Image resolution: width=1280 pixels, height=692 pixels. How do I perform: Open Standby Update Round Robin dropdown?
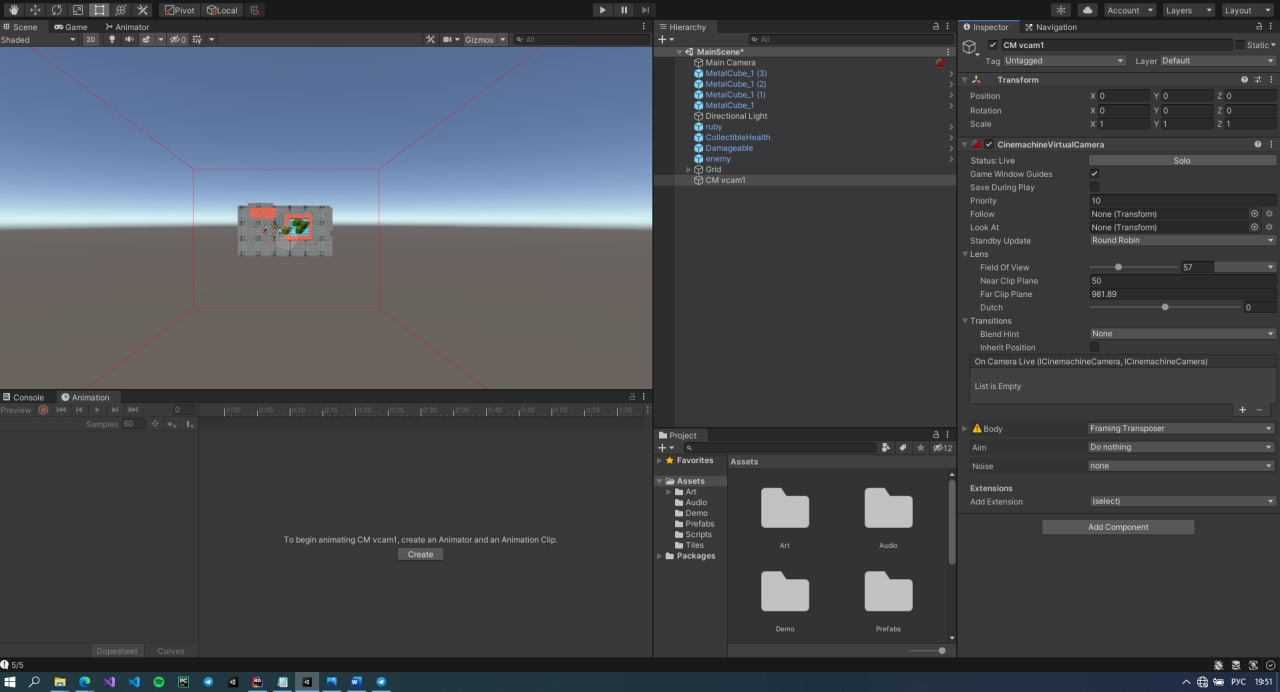pyautogui.click(x=1183, y=240)
